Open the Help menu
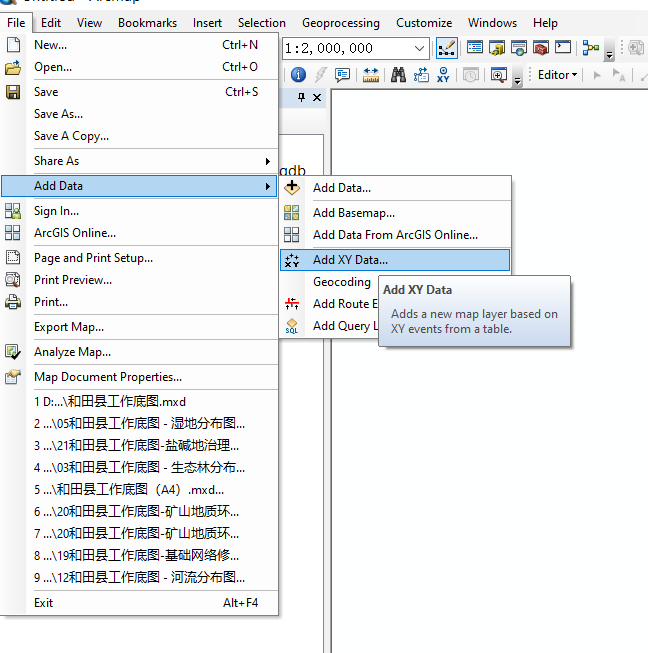This screenshot has width=648, height=653. point(545,23)
